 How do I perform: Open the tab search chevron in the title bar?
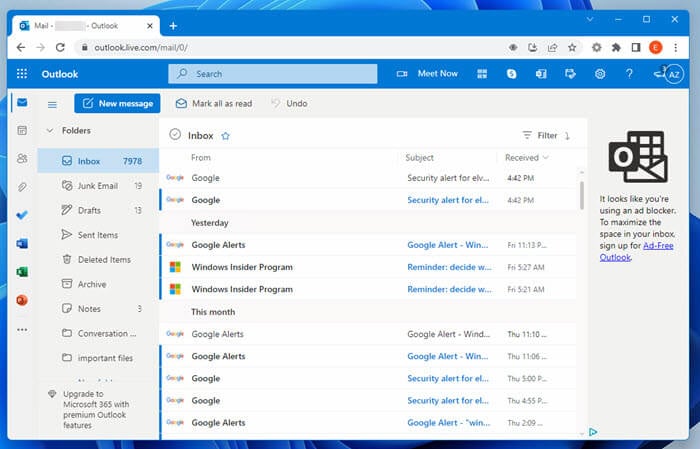[590, 19]
